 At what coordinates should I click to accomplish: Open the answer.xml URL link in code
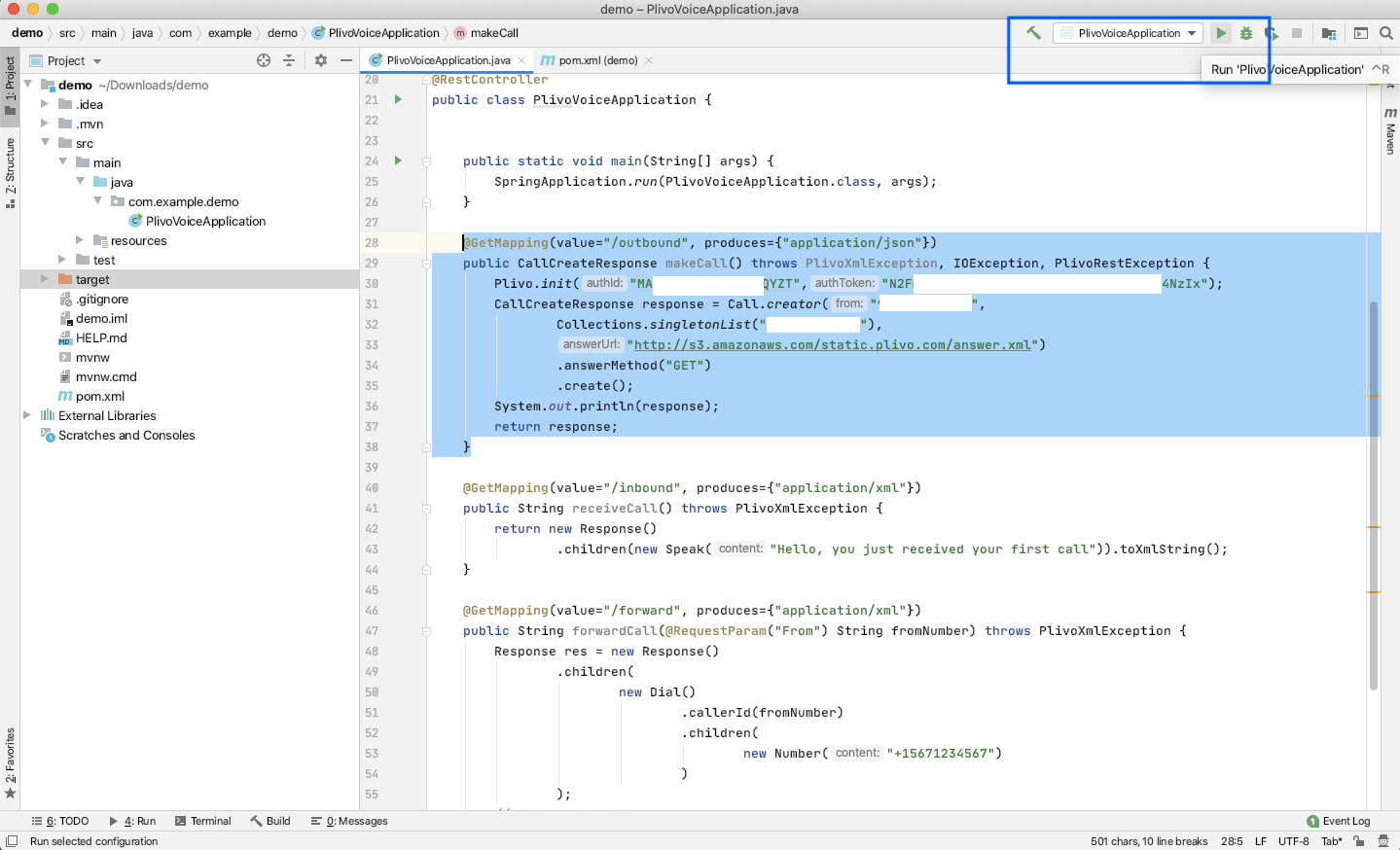point(832,344)
